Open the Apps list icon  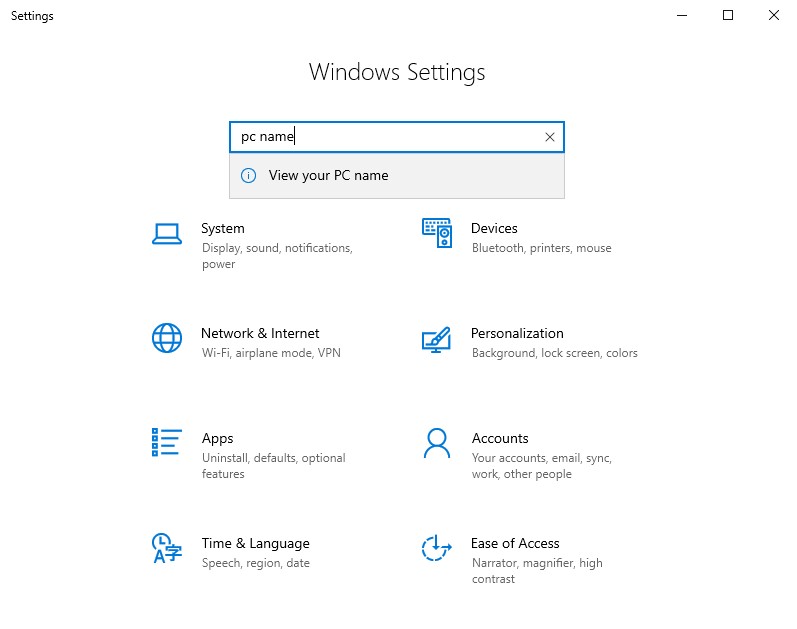pyautogui.click(x=167, y=442)
